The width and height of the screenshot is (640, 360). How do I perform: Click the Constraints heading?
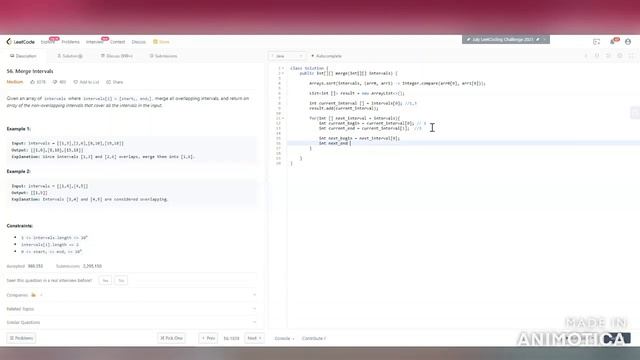pyautogui.click(x=20, y=226)
